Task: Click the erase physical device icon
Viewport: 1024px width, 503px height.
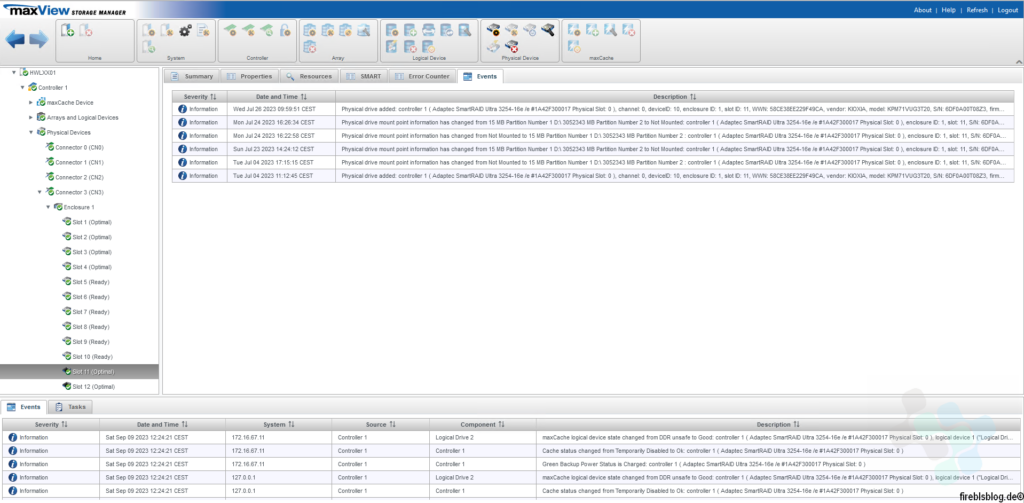Action: [493, 46]
